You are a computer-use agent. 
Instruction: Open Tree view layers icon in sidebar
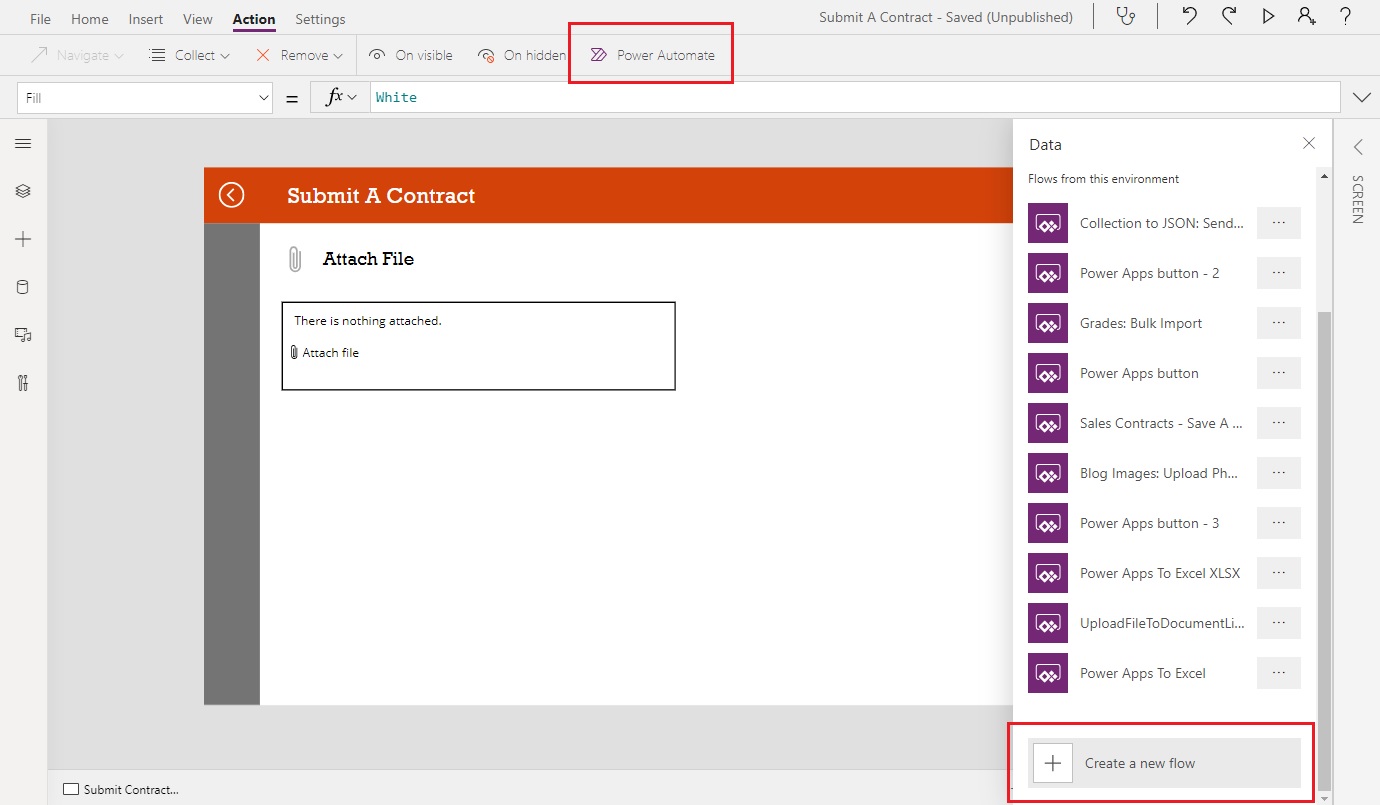click(23, 191)
